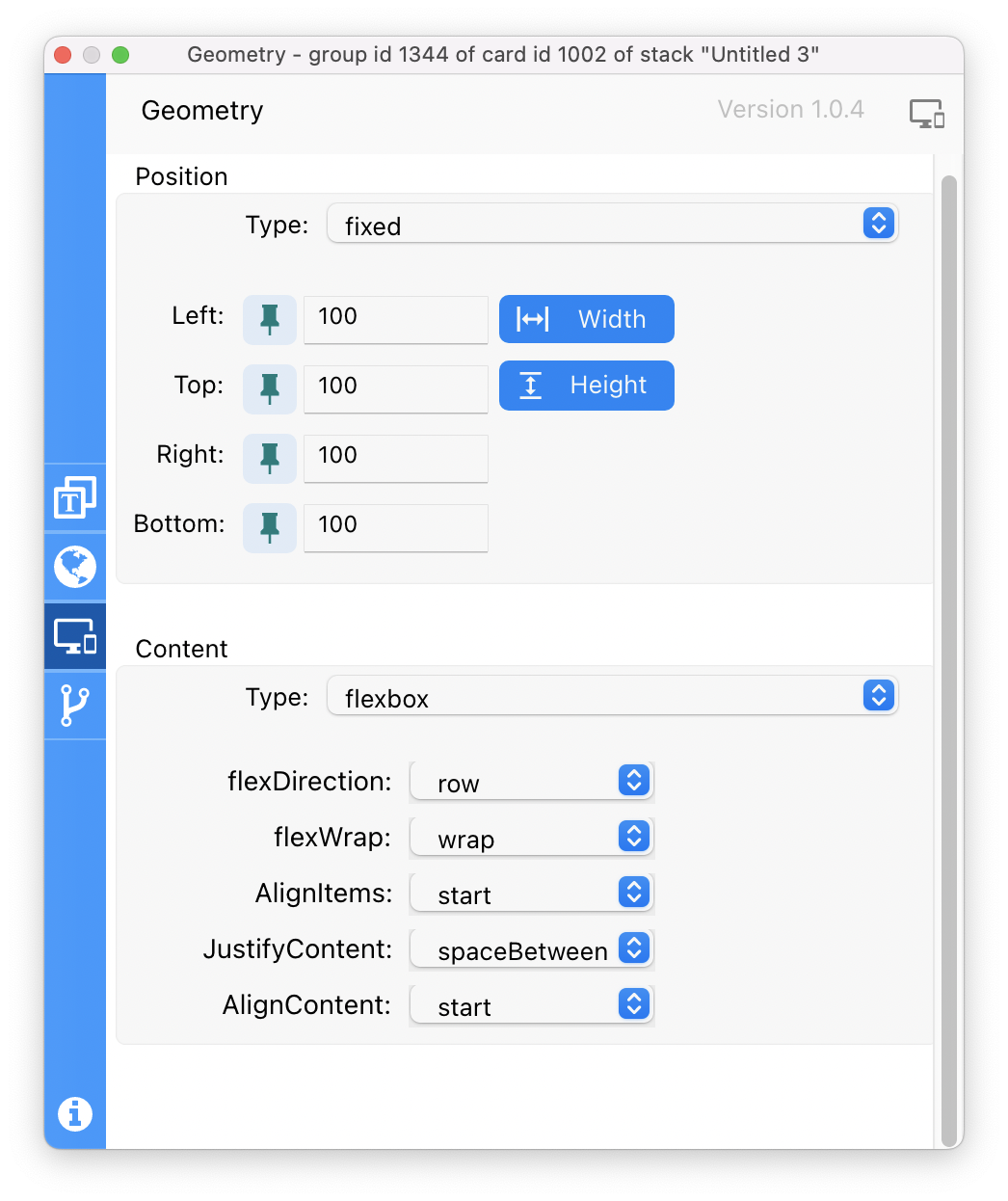Open the branch sidebar panel
Viewport: 1008px width, 1201px height.
click(x=75, y=706)
